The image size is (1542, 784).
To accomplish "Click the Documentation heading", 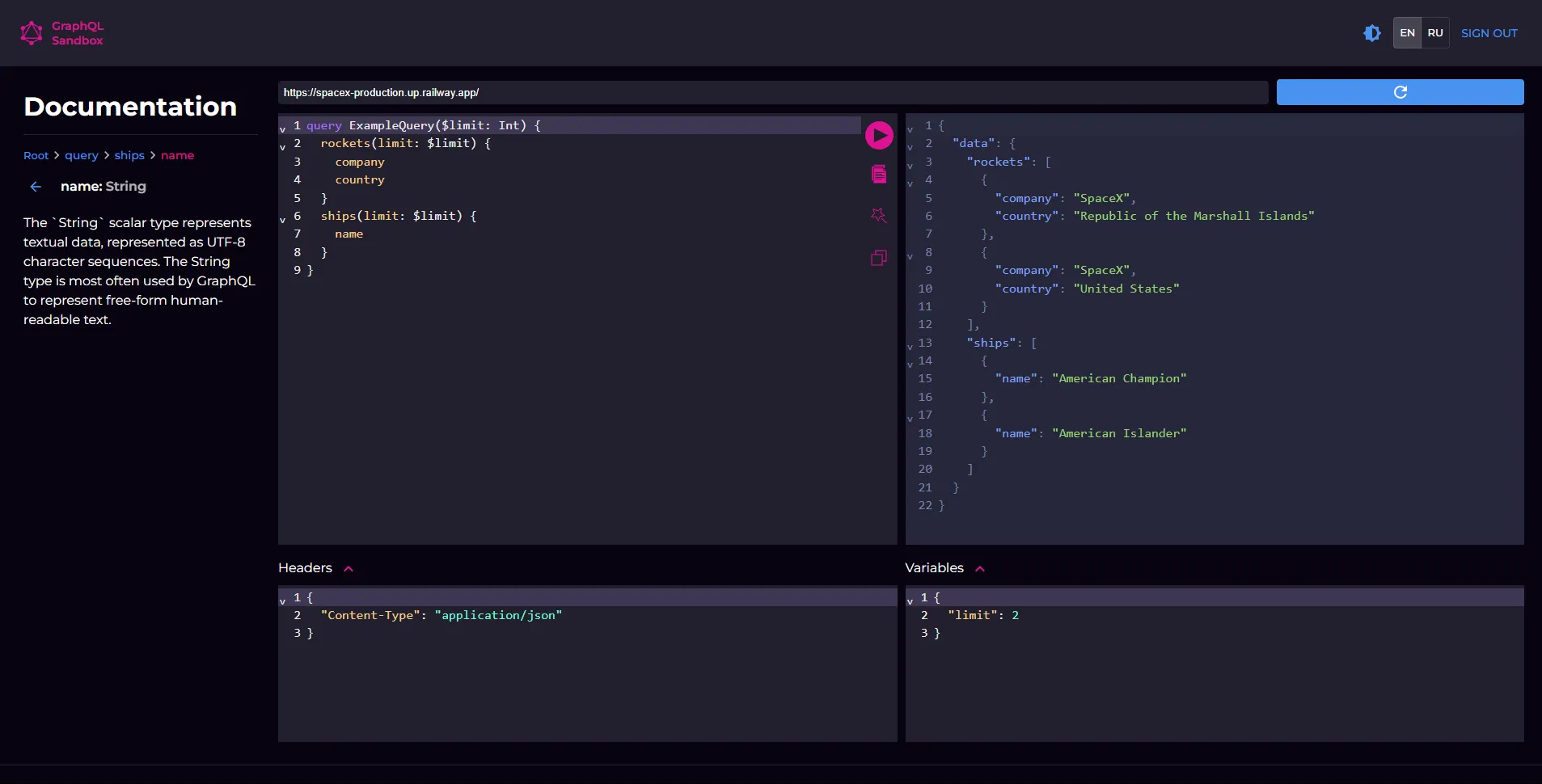I will [x=130, y=106].
